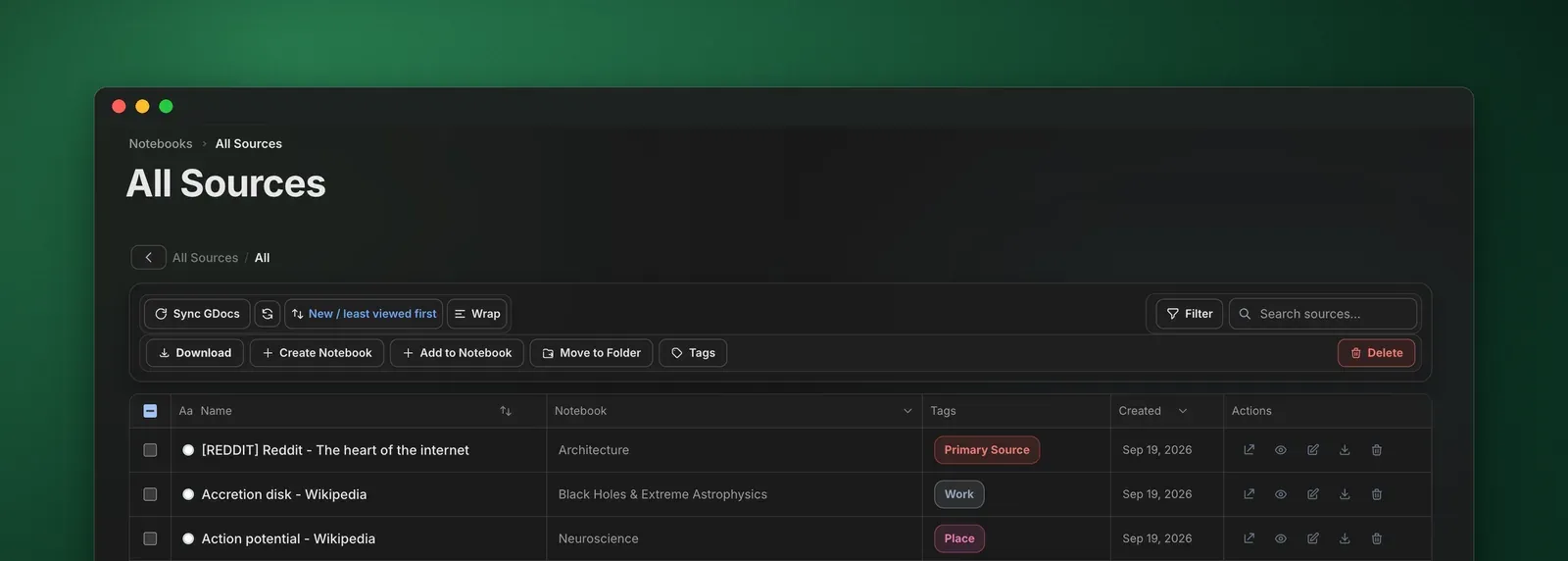Delete the Reddit source row

pyautogui.click(x=1377, y=450)
